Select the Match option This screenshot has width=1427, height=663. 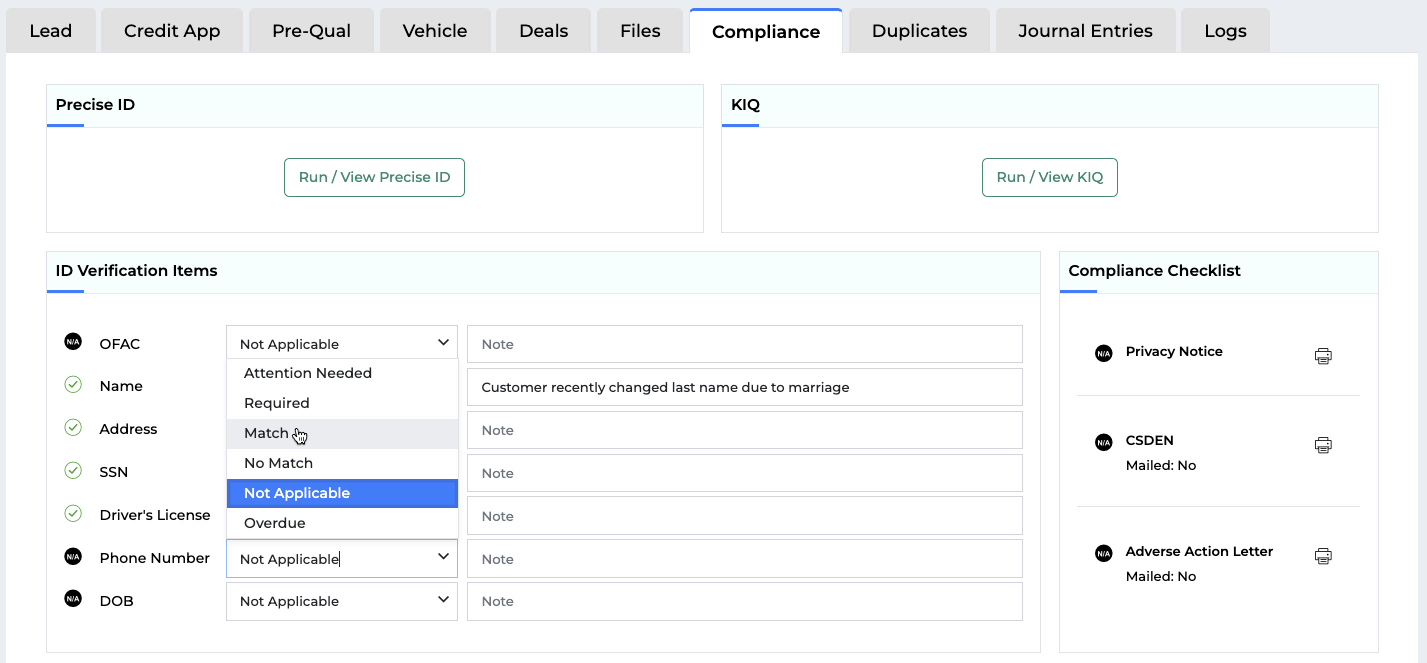click(342, 433)
